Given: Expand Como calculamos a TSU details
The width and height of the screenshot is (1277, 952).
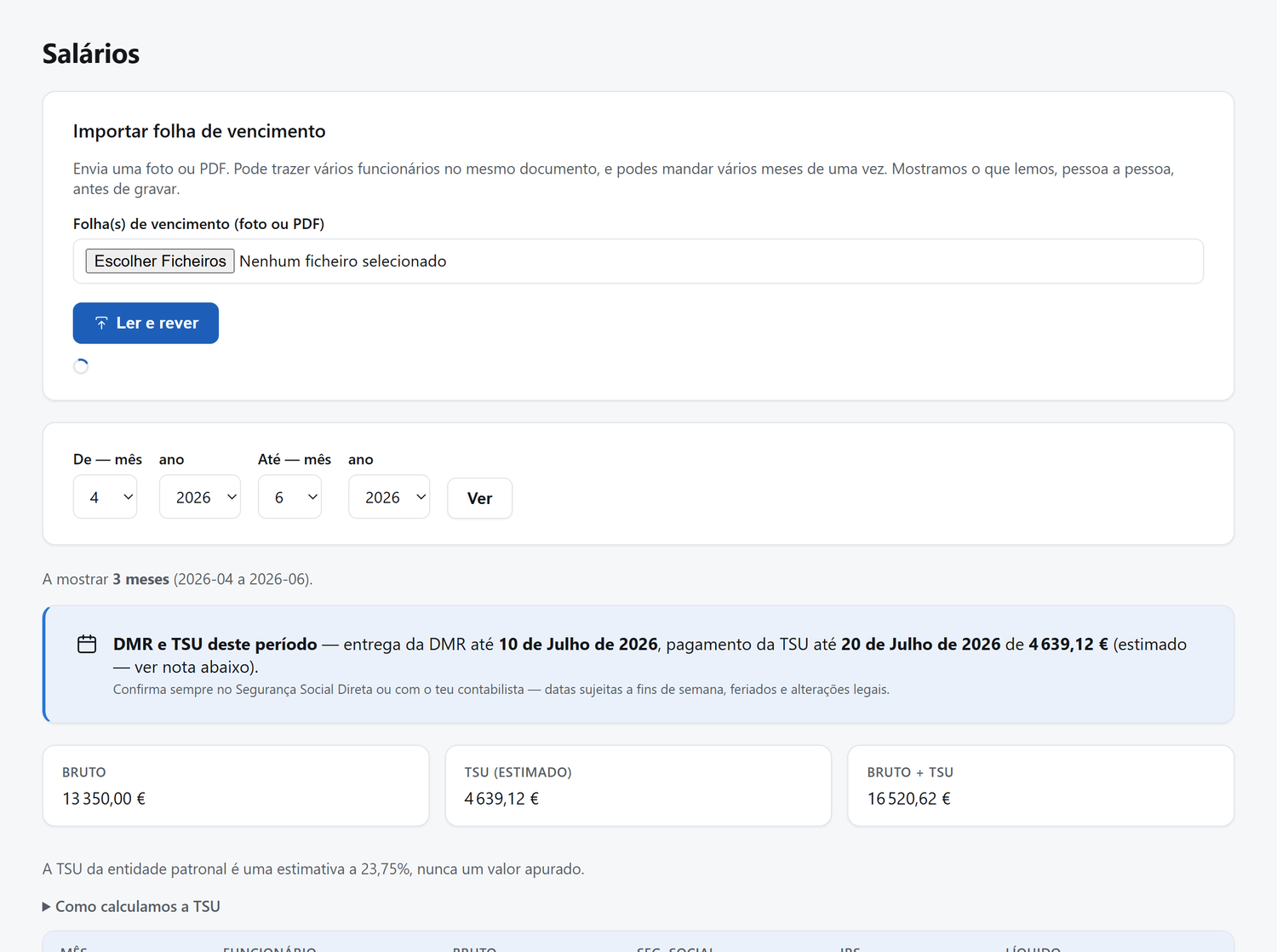Looking at the screenshot, I should click(131, 907).
